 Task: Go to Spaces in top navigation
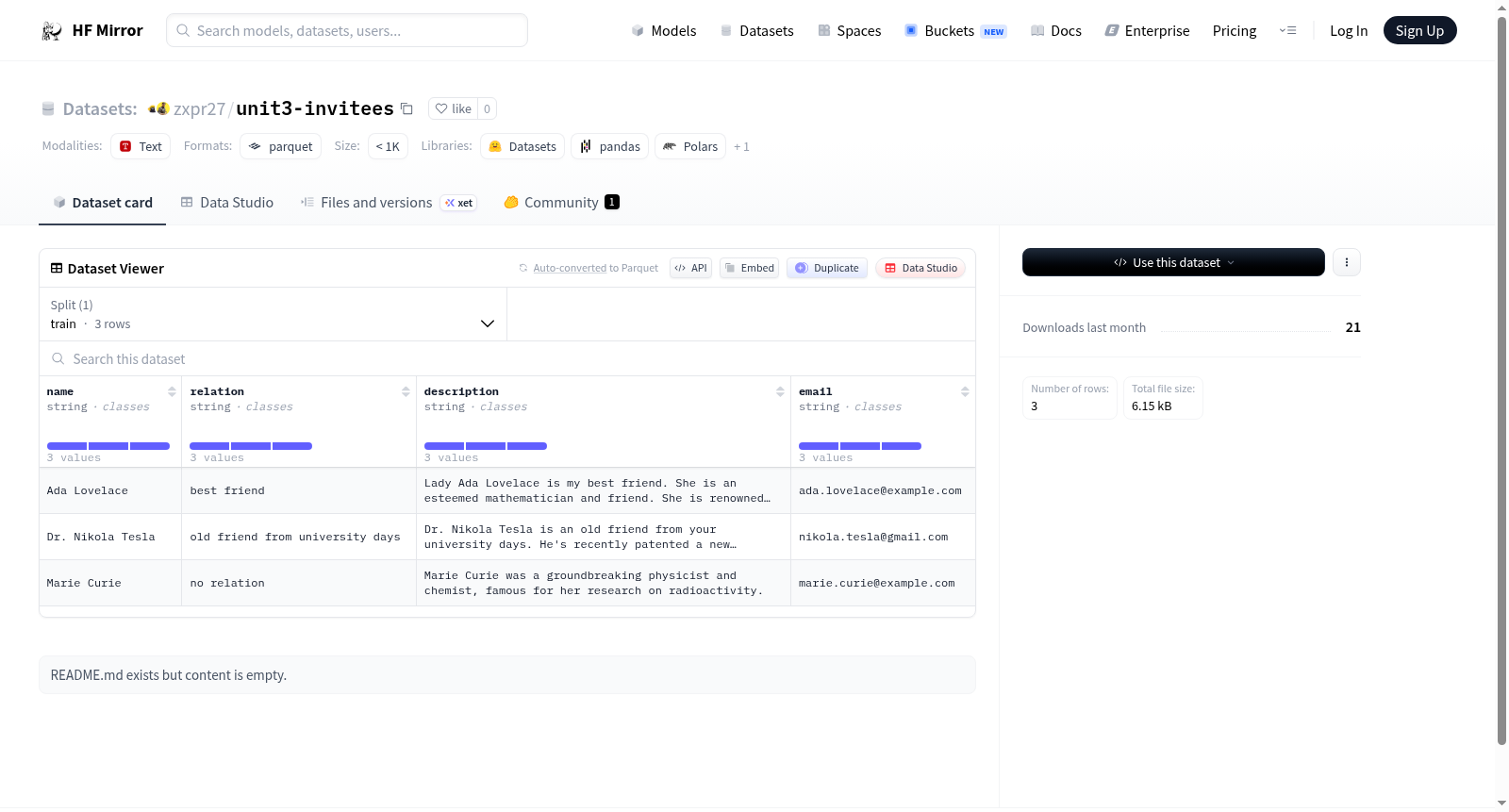tap(849, 31)
